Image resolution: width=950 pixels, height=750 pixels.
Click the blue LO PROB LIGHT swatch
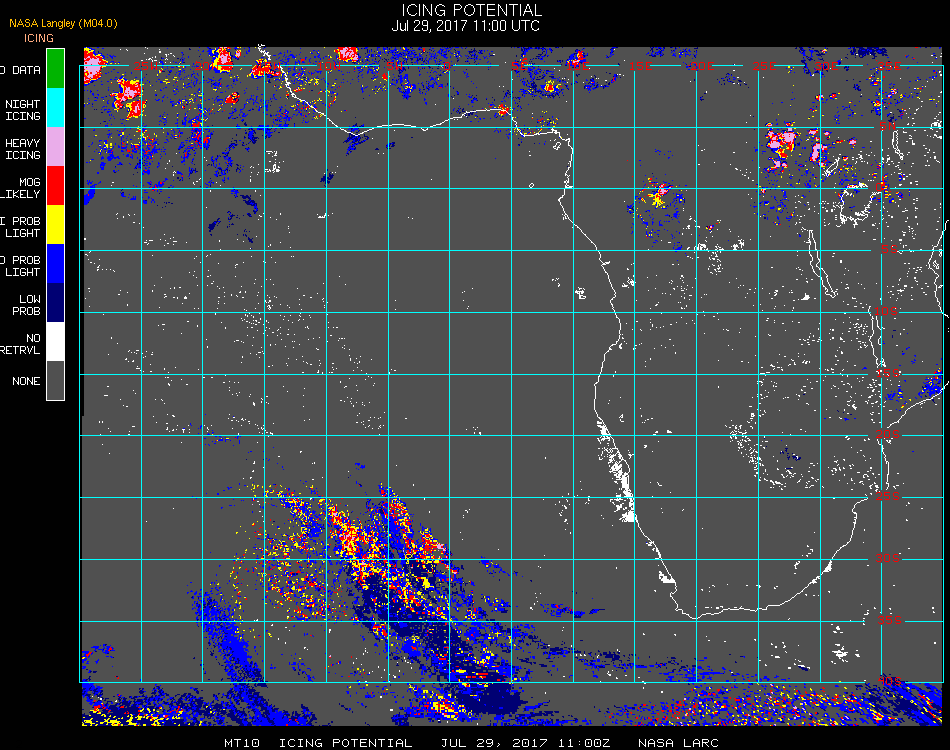pyautogui.click(x=55, y=264)
